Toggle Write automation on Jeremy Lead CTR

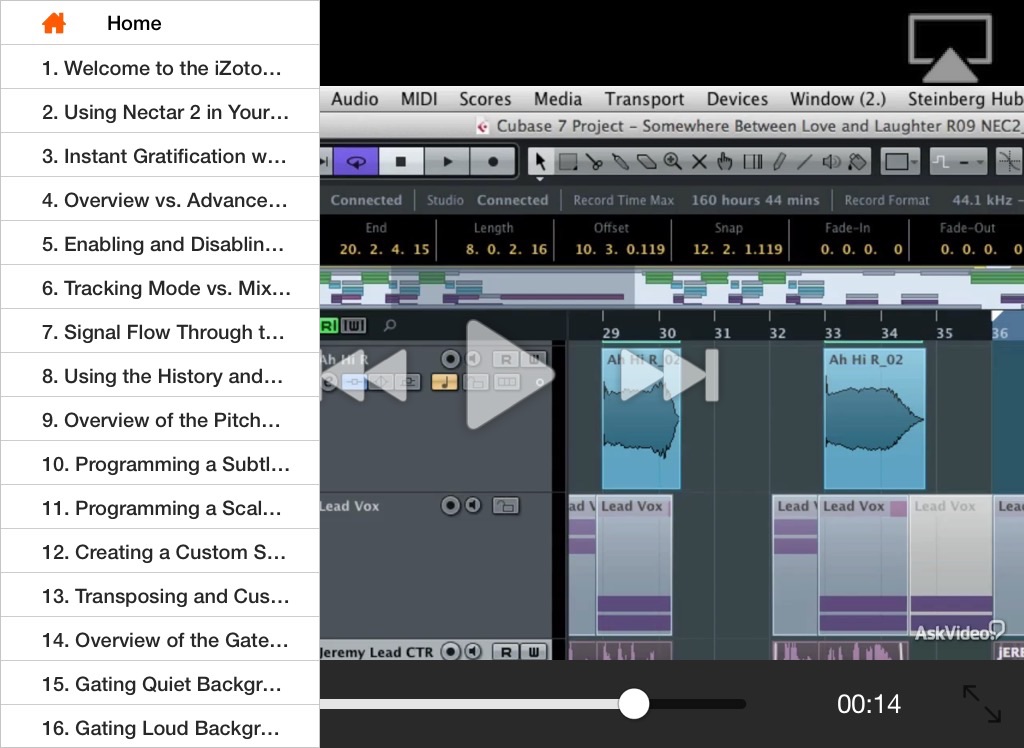534,651
